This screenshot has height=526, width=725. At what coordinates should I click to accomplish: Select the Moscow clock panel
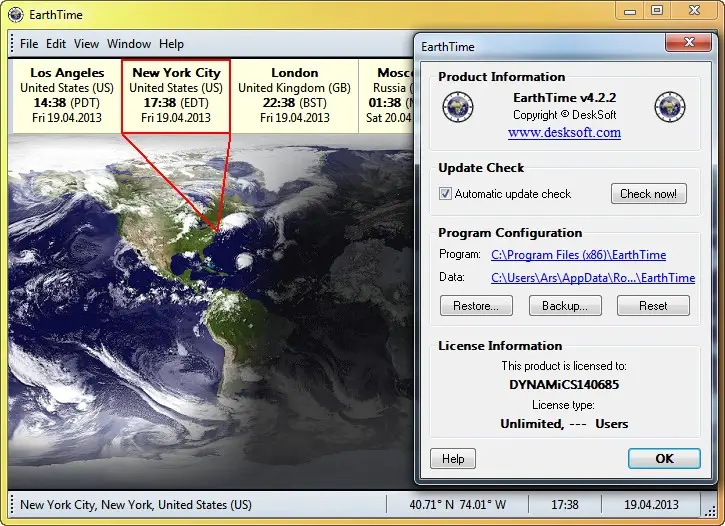(387, 96)
